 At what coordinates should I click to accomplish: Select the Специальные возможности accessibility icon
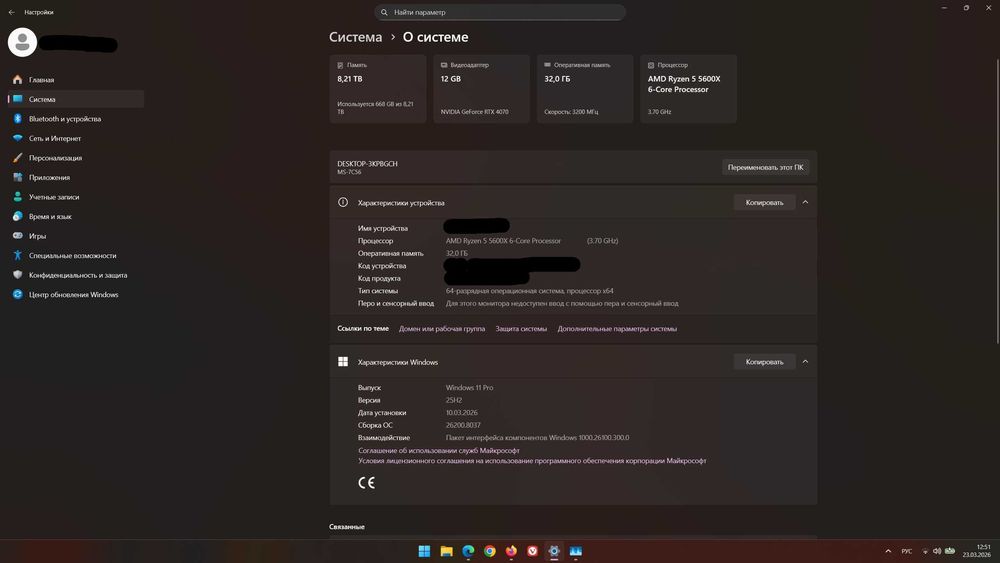click(x=17, y=256)
